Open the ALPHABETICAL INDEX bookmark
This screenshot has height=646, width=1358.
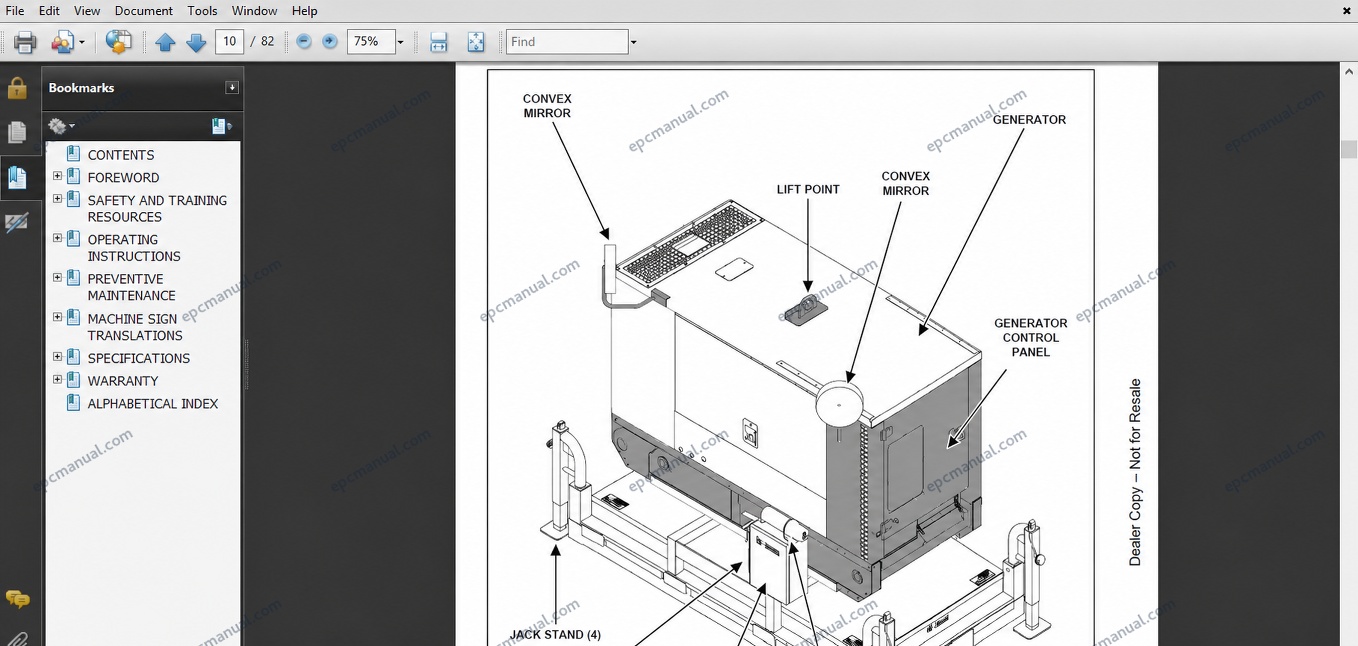point(152,404)
